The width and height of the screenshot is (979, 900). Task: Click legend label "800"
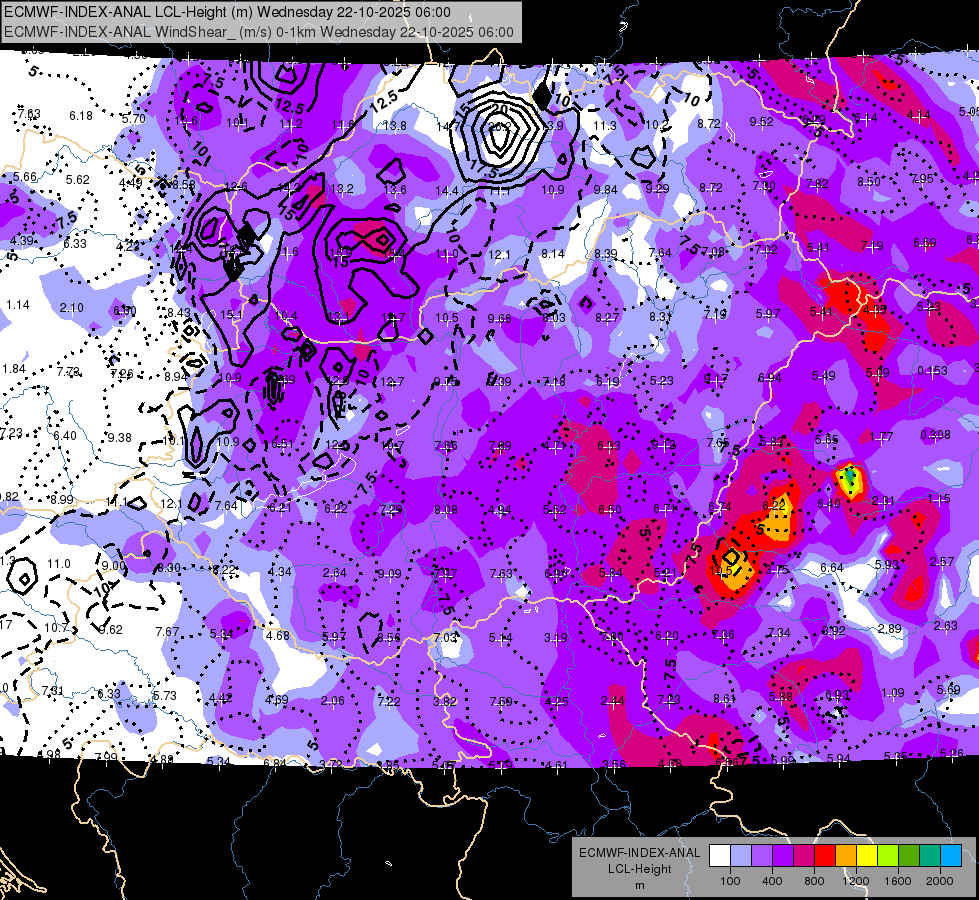pos(814,881)
